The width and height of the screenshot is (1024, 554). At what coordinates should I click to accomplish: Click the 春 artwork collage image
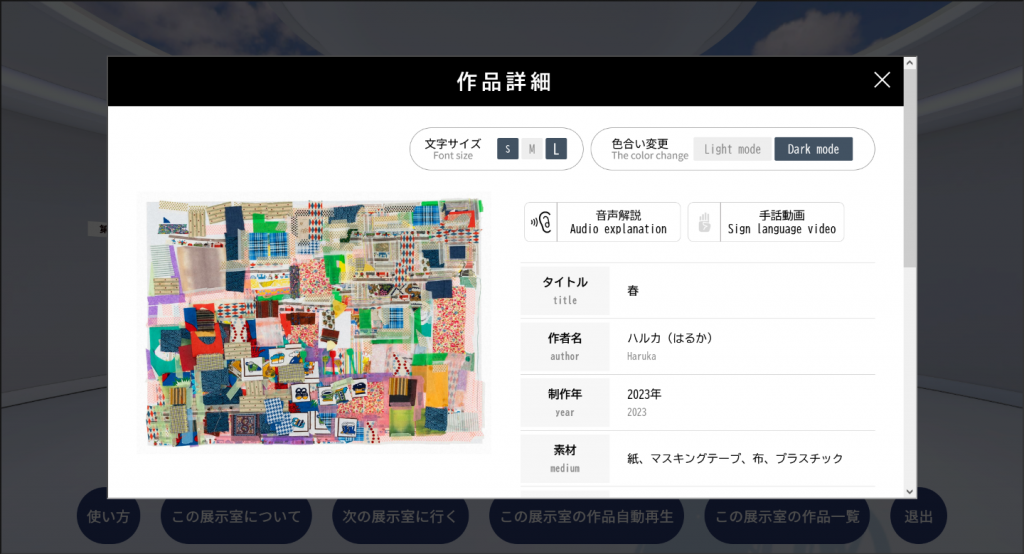pyautogui.click(x=314, y=322)
